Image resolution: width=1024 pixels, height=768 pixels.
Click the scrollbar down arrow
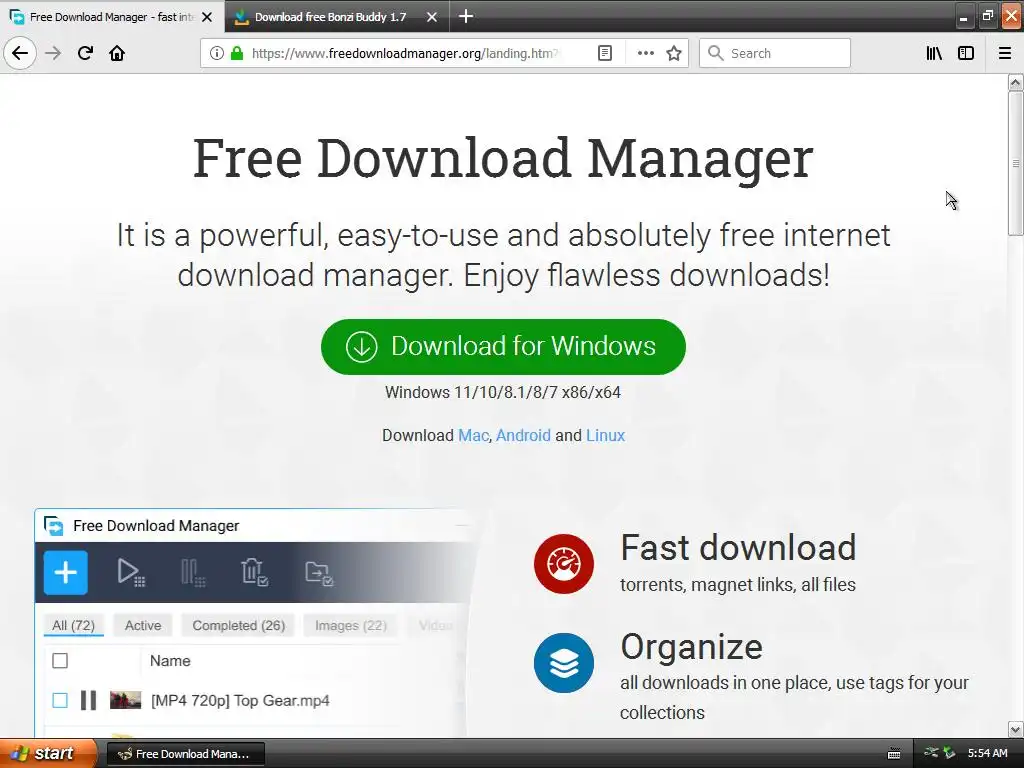(x=1016, y=729)
